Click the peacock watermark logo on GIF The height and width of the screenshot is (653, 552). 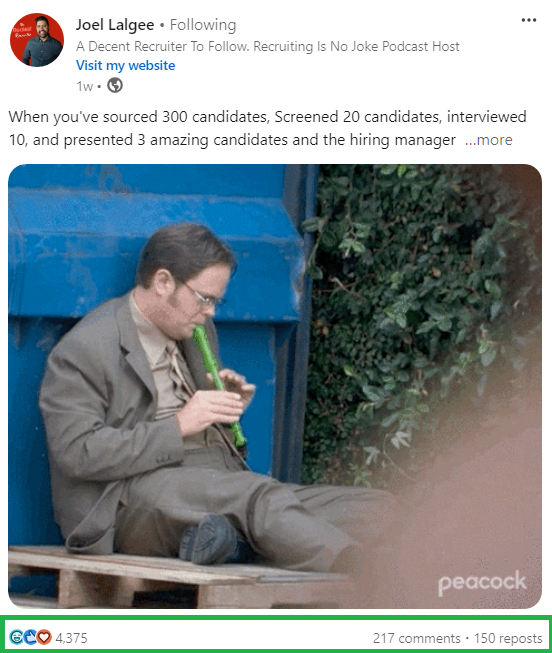click(x=482, y=583)
